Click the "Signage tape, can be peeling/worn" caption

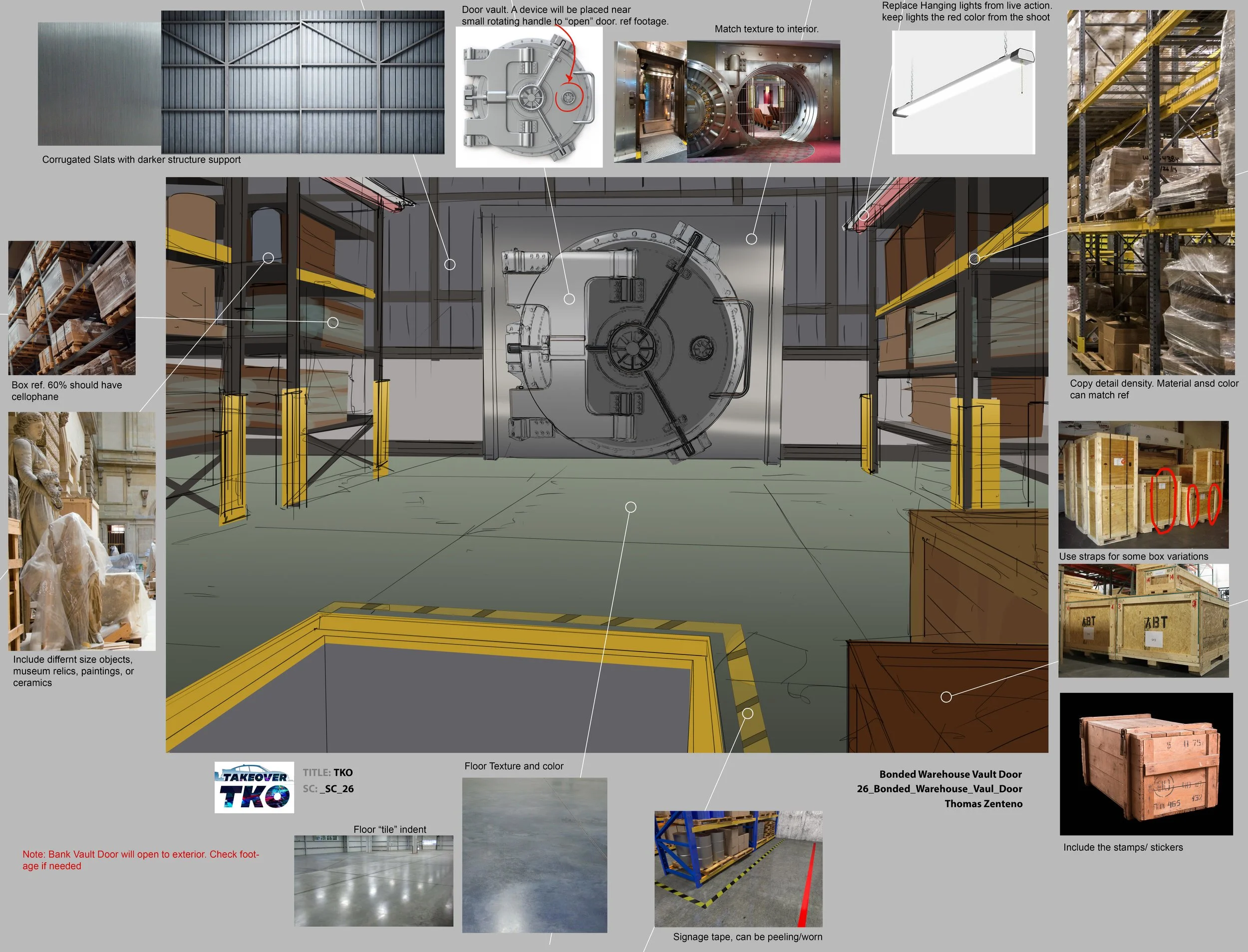click(x=747, y=937)
